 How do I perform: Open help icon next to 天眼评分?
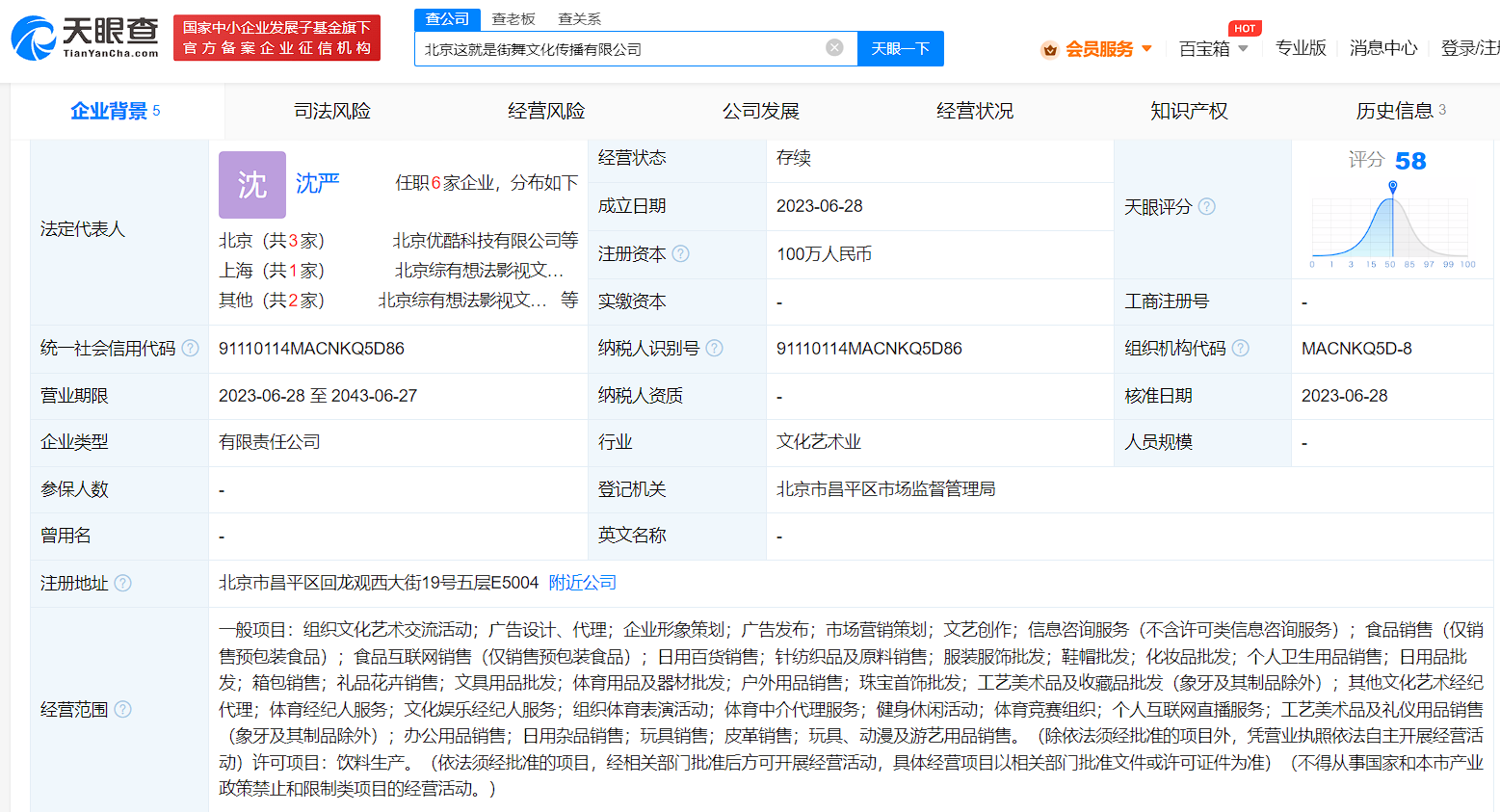coord(1206,206)
